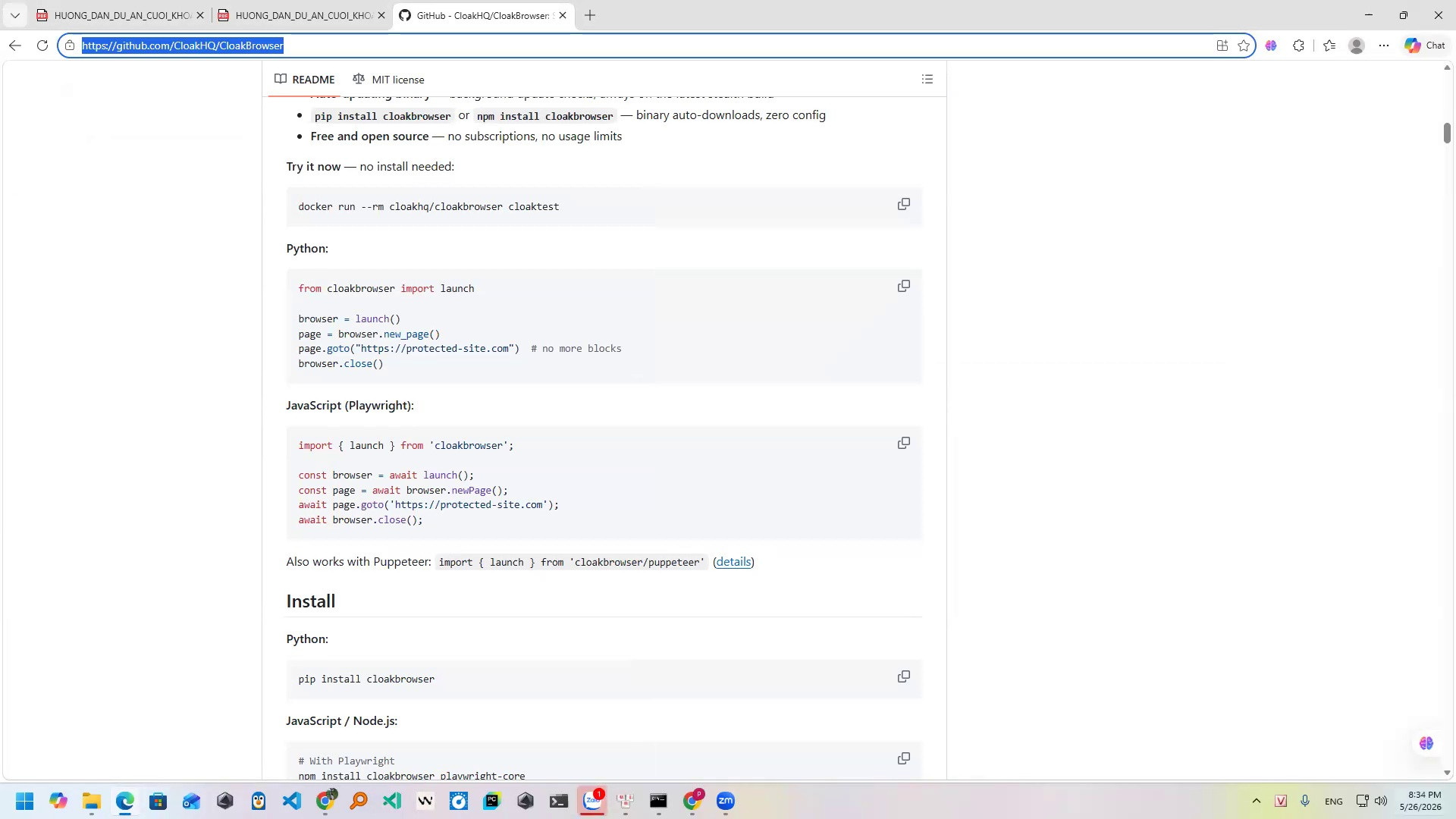Add this page to favorites
Viewport: 1456px width, 819px height.
pos(1244,45)
